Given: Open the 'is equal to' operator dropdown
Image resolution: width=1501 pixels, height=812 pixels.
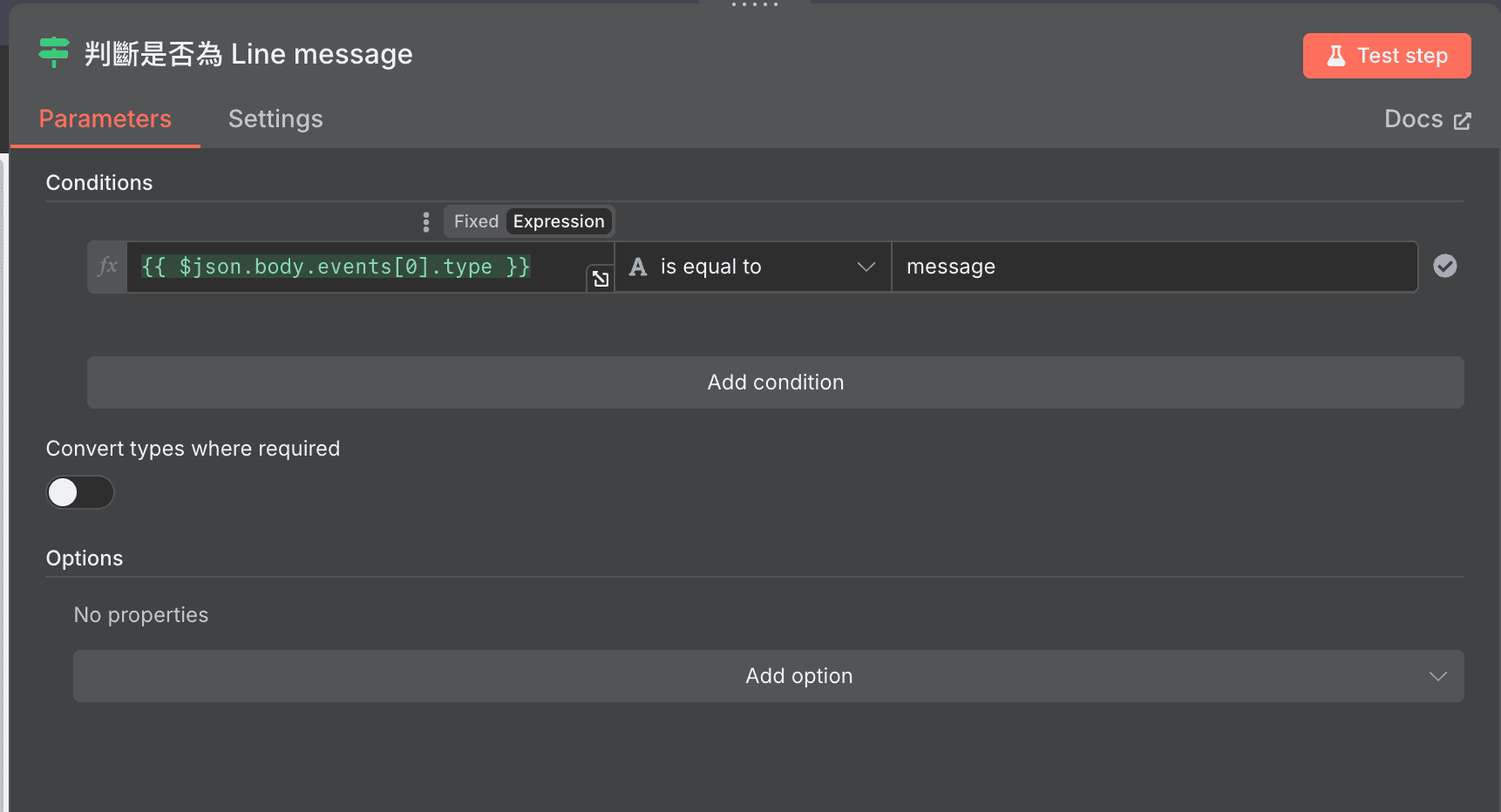Looking at the screenshot, I should tap(753, 267).
